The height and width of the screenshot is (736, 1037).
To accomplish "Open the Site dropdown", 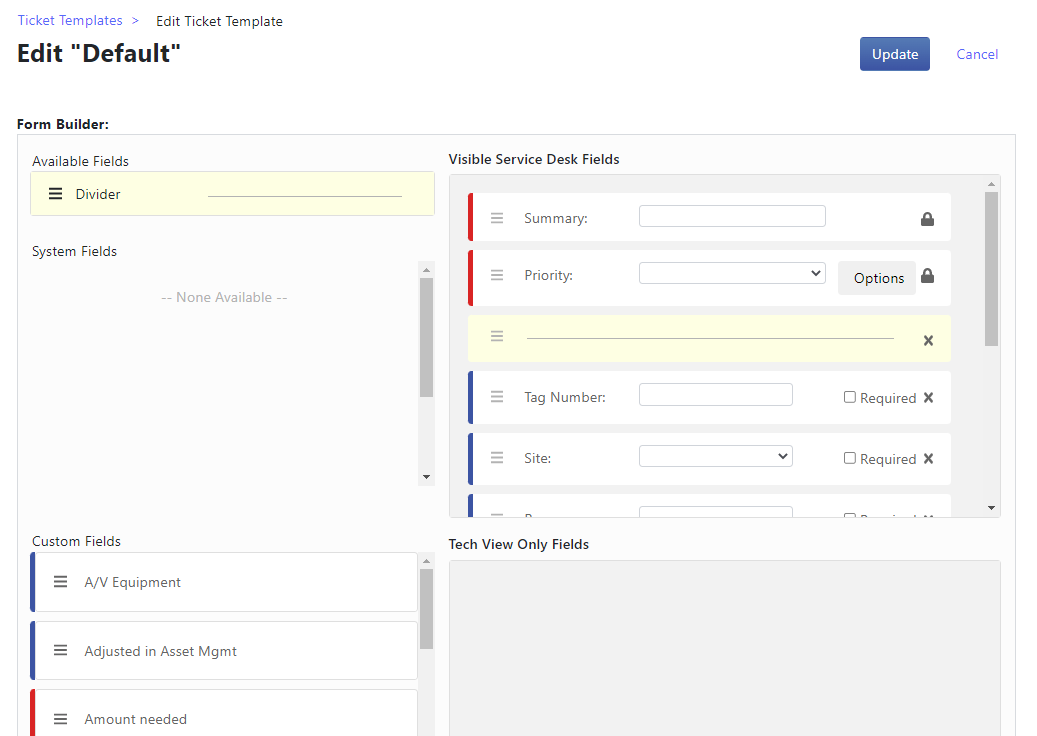I will click(716, 456).
